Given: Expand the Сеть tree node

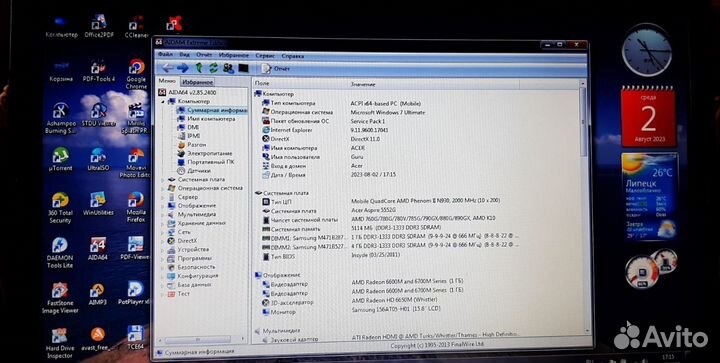Looking at the screenshot, I should [162, 232].
